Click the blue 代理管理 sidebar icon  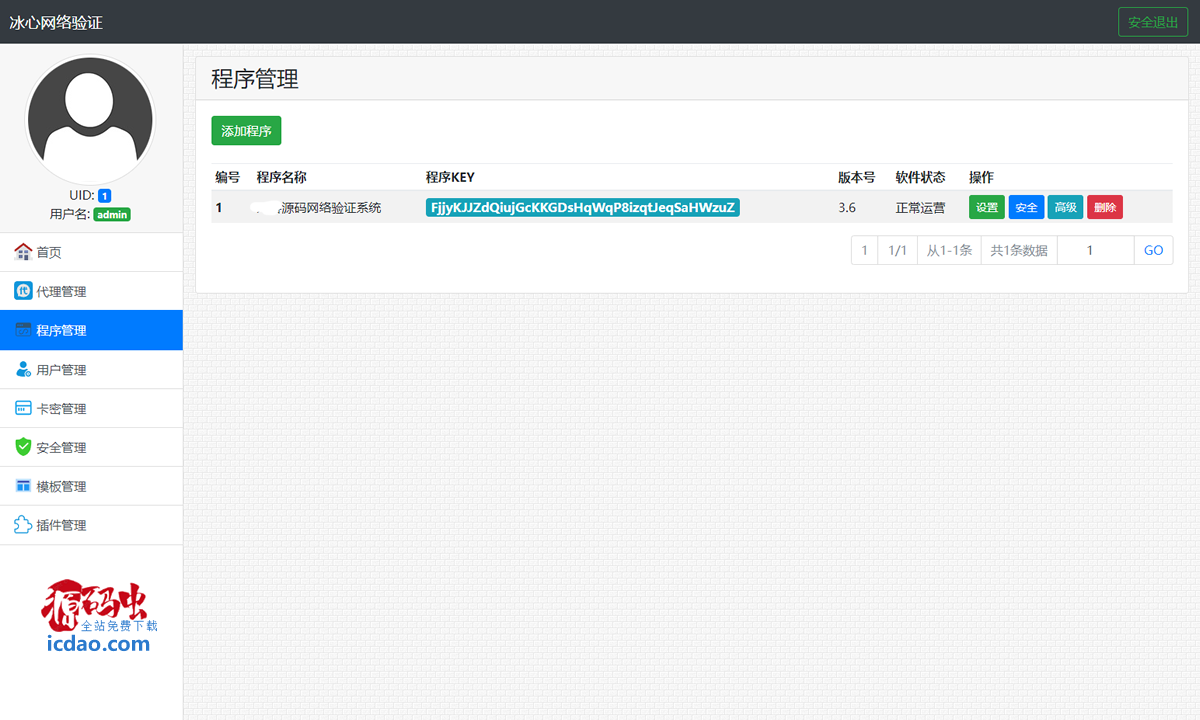click(23, 291)
